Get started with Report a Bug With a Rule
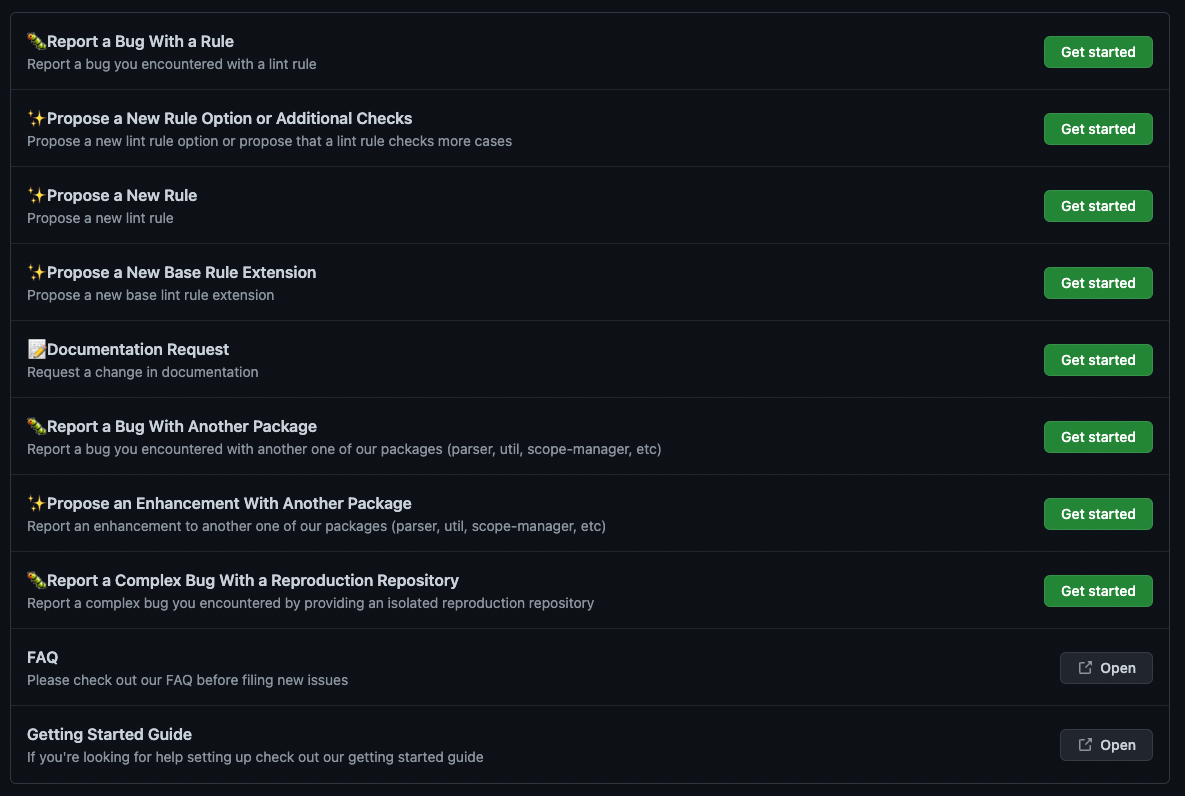 click(1098, 52)
